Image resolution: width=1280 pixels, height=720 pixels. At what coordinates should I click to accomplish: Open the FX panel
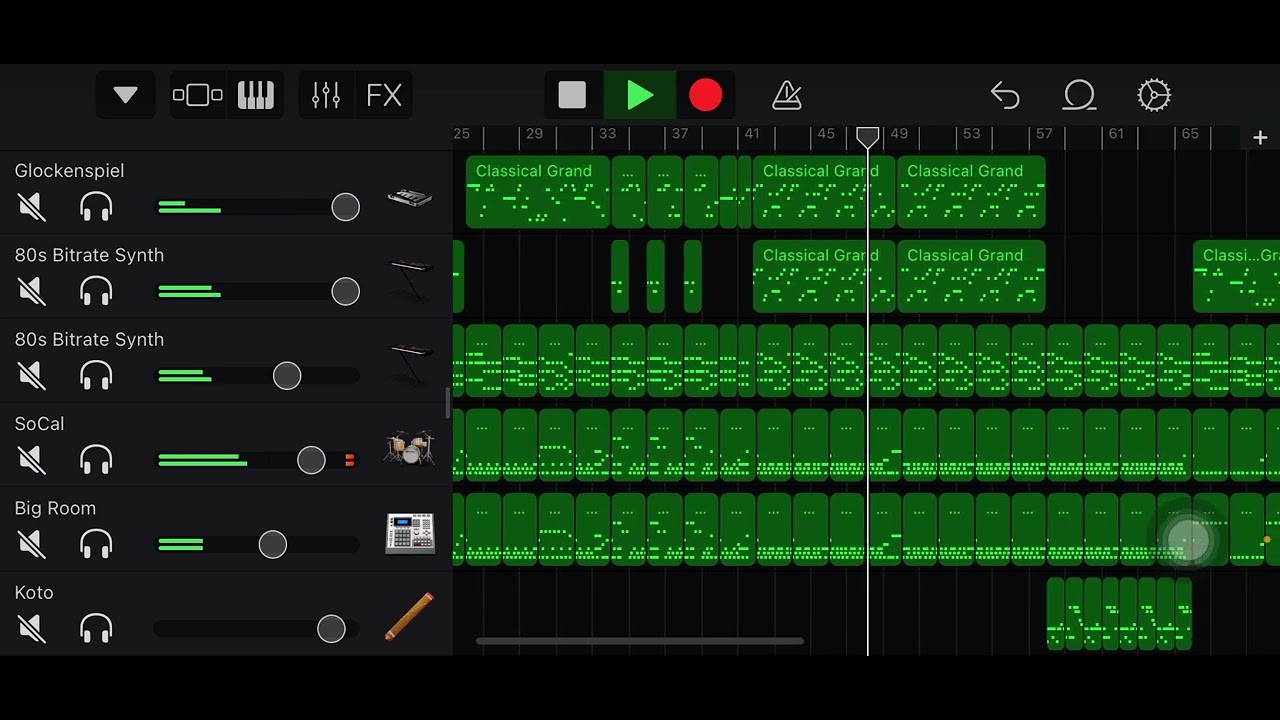pyautogui.click(x=384, y=95)
